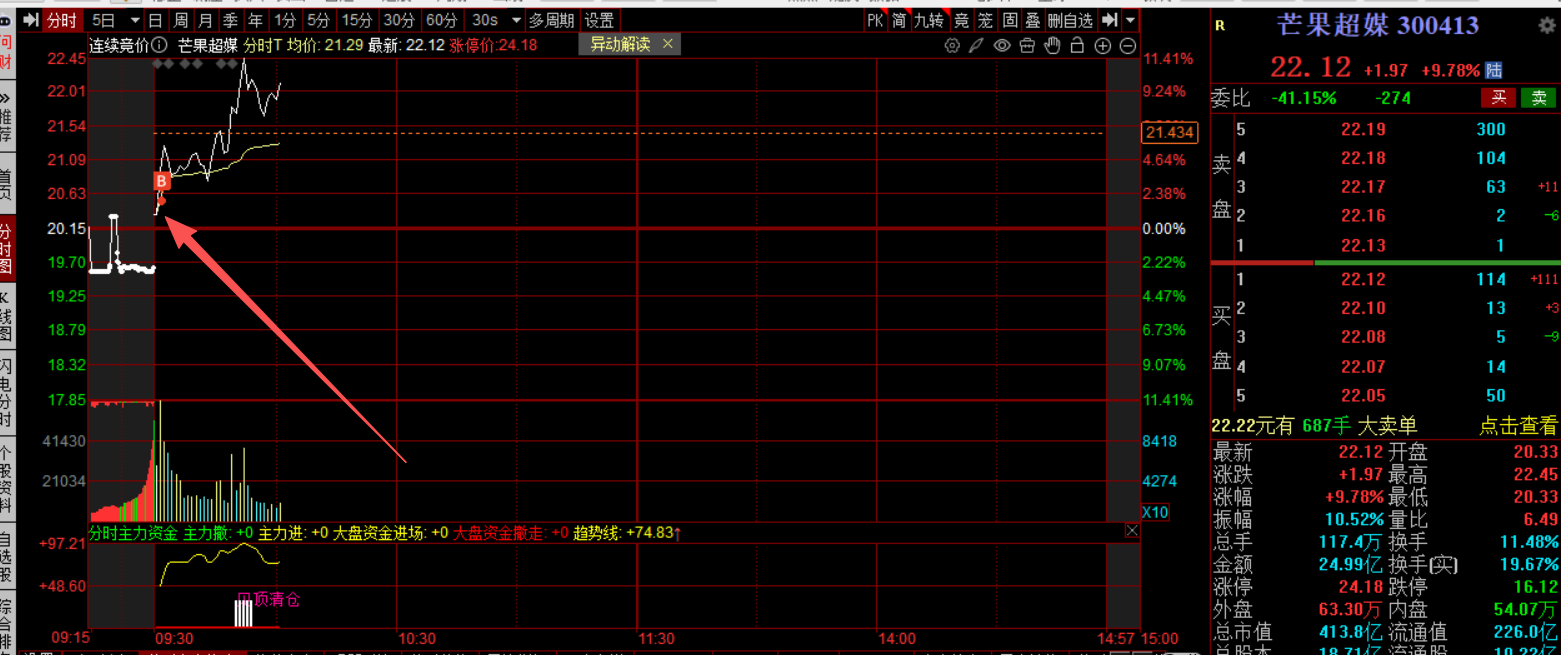Click sell level 5 price 22.19
This screenshot has width=1561, height=655.
tap(1364, 129)
